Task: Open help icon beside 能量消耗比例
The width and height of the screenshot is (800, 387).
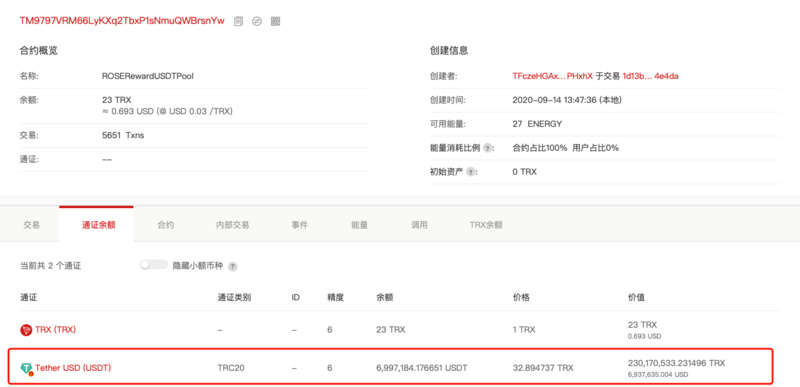Action: click(x=488, y=148)
